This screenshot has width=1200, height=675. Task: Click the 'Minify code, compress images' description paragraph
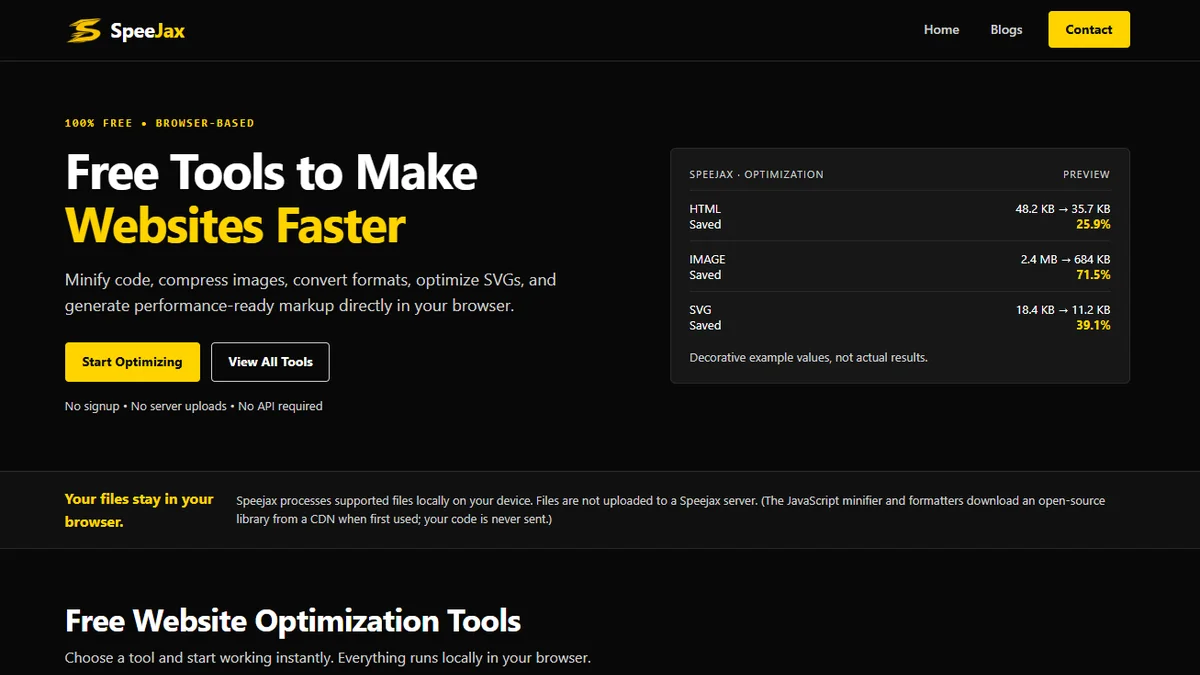[x=310, y=292]
